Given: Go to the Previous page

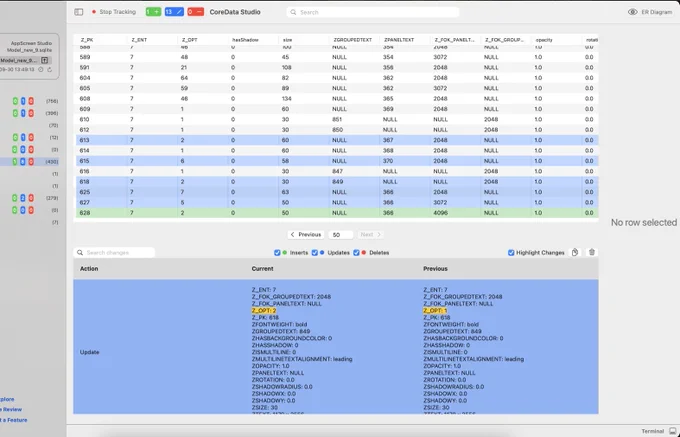Looking at the screenshot, I should click(x=305, y=235).
